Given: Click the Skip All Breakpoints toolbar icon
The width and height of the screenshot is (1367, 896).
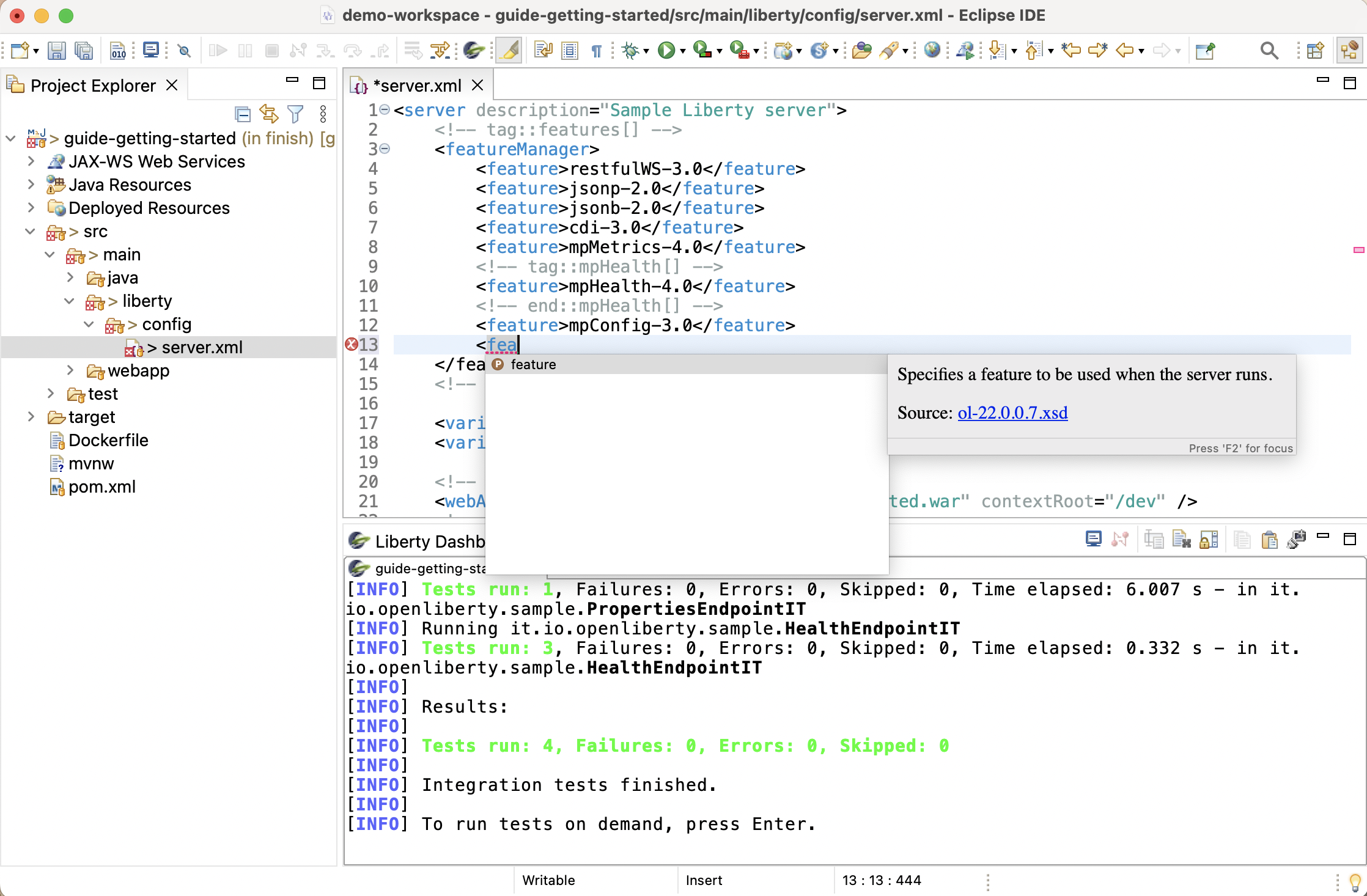Looking at the screenshot, I should (184, 50).
